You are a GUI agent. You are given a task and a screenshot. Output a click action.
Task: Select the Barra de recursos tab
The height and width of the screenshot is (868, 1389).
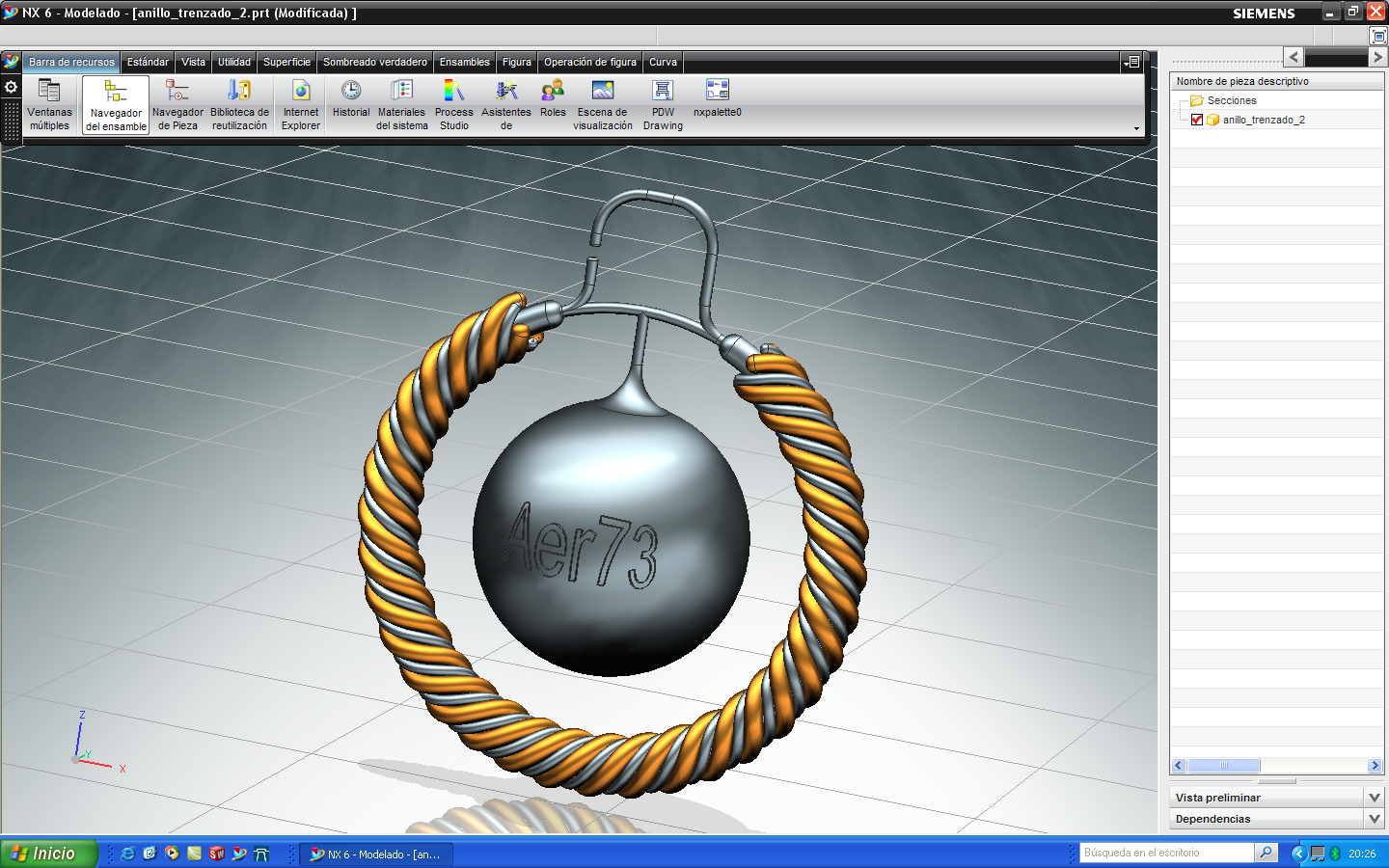71,62
